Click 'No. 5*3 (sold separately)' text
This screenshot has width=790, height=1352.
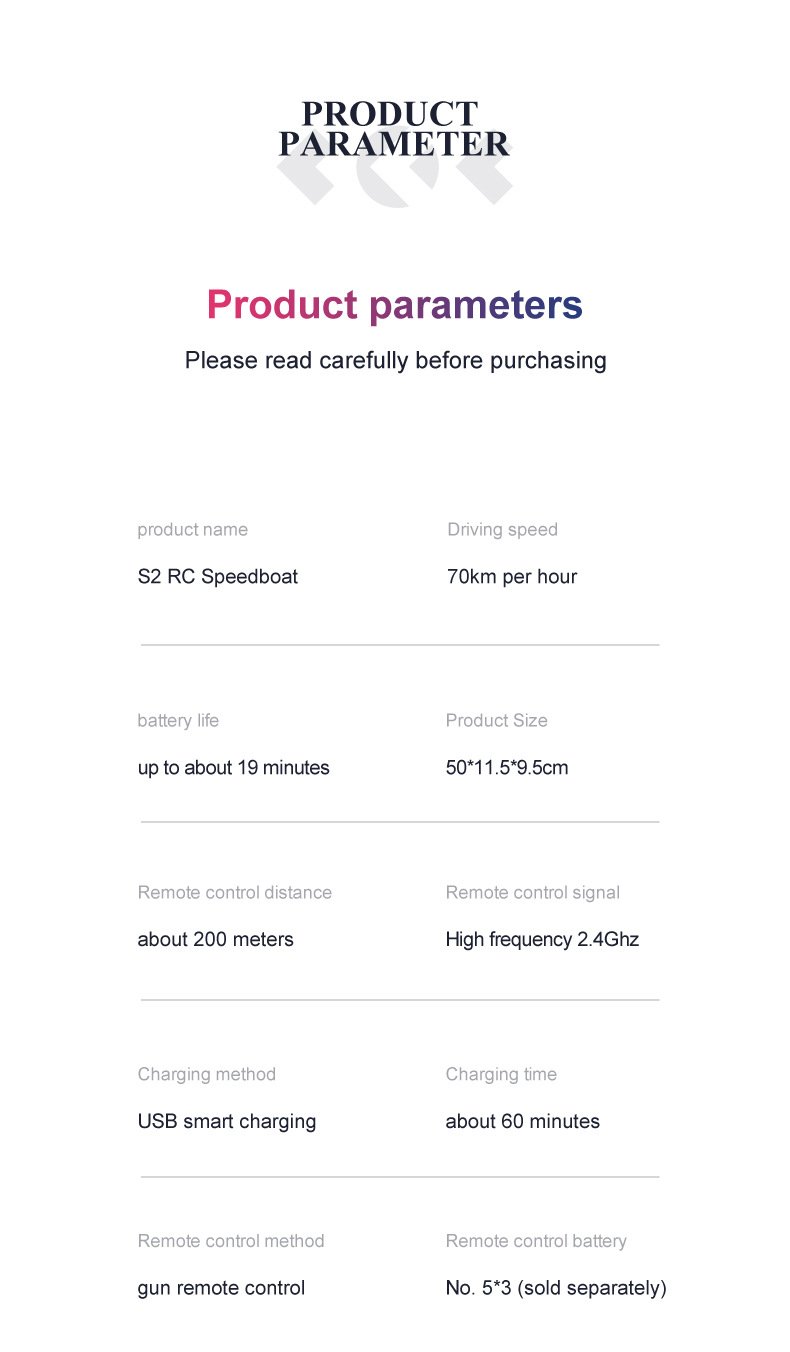click(555, 1288)
